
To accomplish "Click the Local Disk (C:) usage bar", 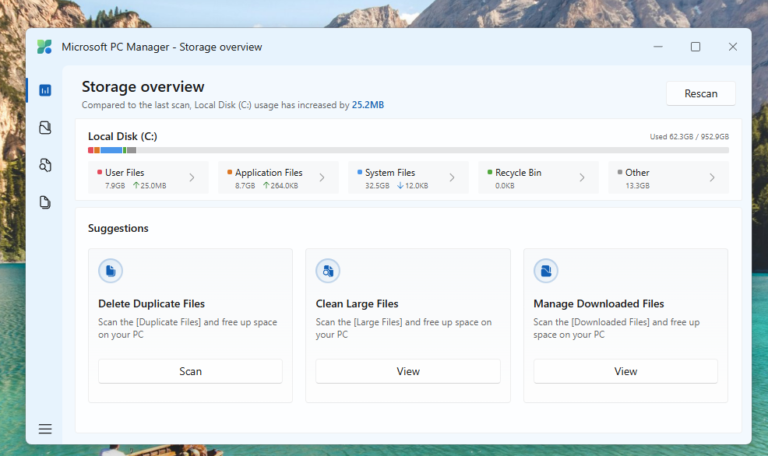I will pyautogui.click(x=408, y=150).
